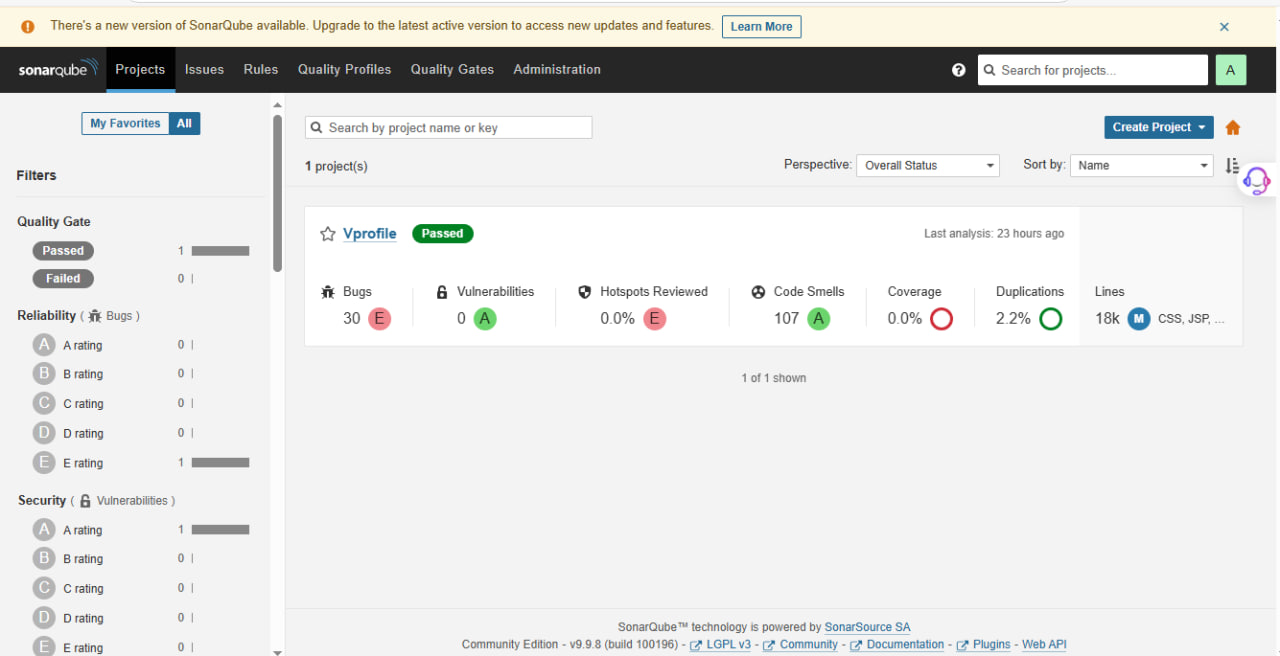This screenshot has height=656, width=1280.
Task: Open the Quality Gates tab
Action: (x=452, y=70)
